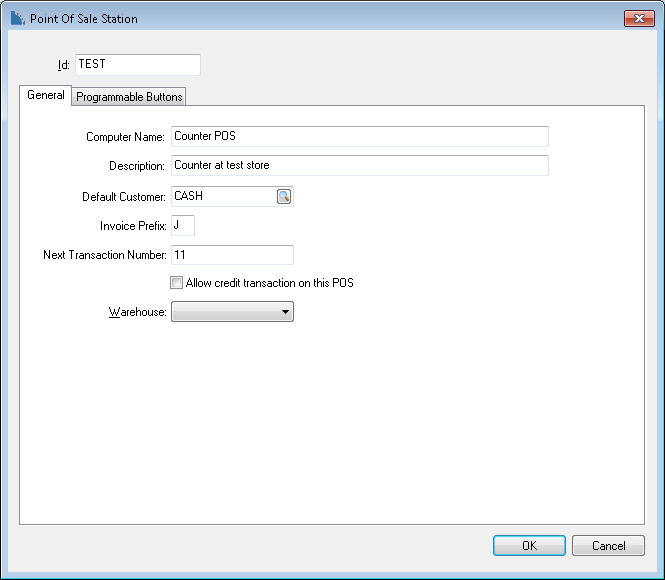Click into the Computer Name field
Image resolution: width=665 pixels, height=580 pixels.
pos(360,137)
